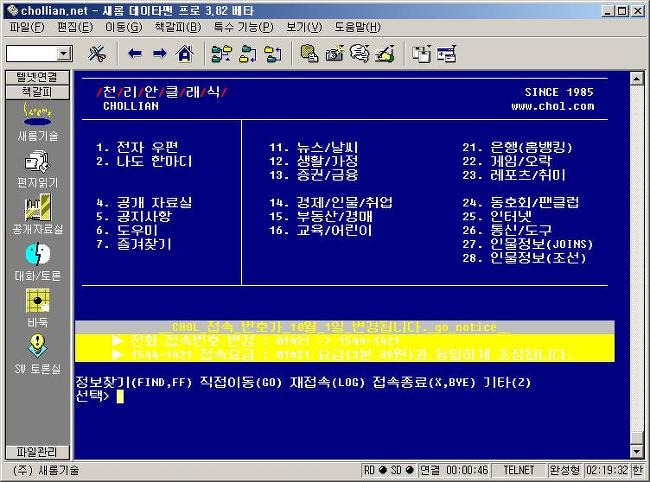The image size is (650, 482).
Task: Click the wrench settings icon in toolbar
Action: pyautogui.click(x=97, y=53)
